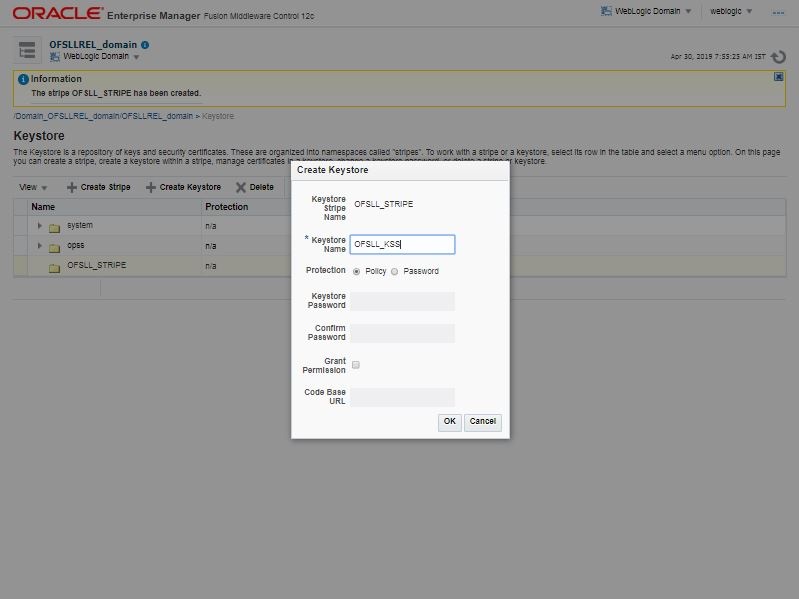Select the system row name
Viewport: 799px width, 599px height.
coord(80,225)
